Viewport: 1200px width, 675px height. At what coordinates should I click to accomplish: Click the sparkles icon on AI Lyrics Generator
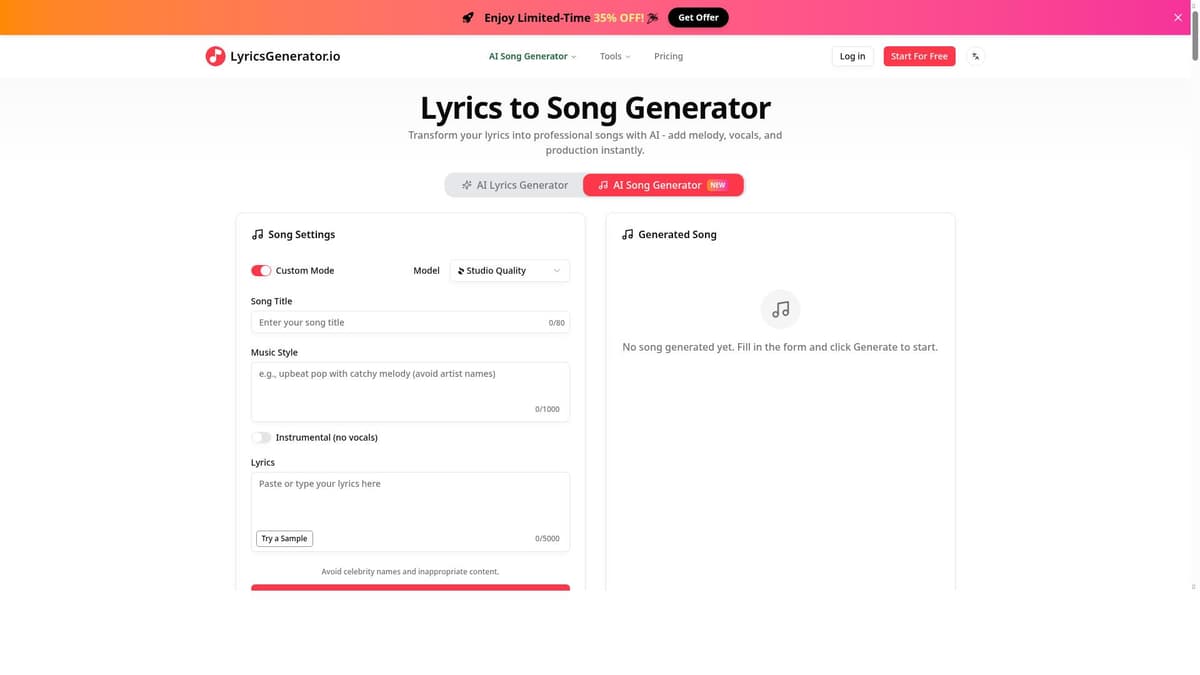tap(466, 184)
